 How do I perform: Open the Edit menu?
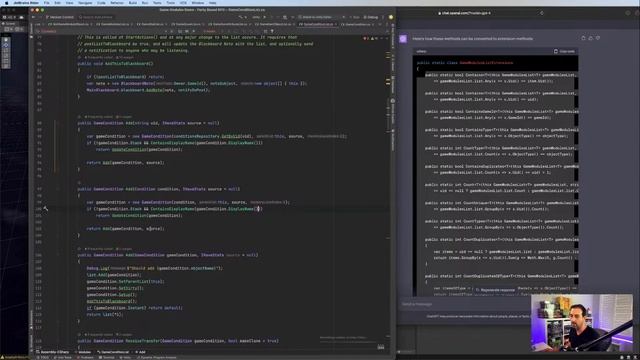point(58,3)
